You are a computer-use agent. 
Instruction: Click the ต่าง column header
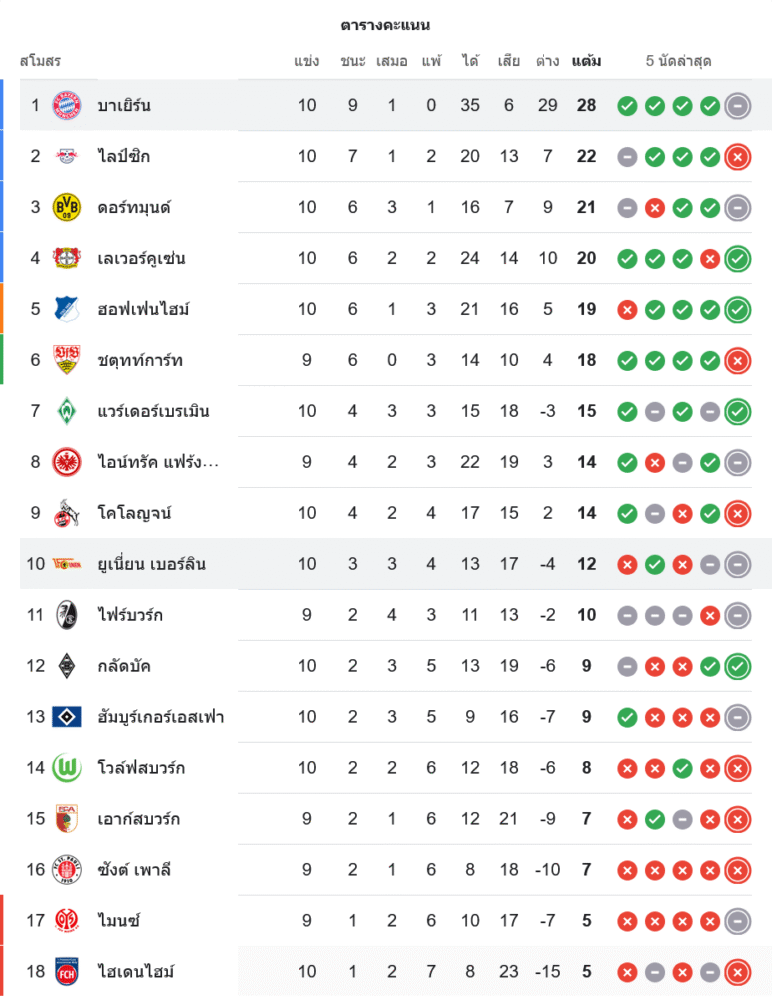pyautogui.click(x=547, y=61)
